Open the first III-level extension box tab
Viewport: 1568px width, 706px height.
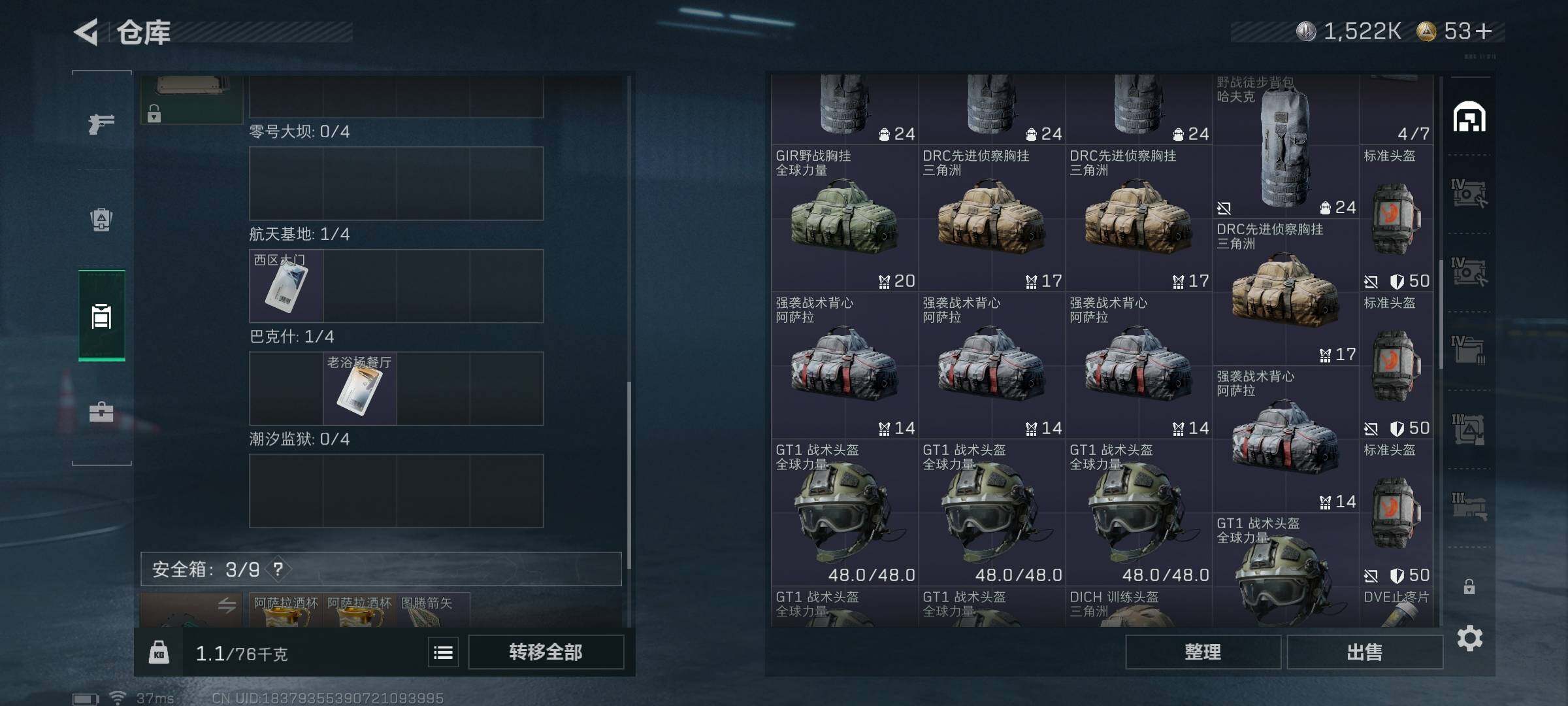pyautogui.click(x=1469, y=429)
